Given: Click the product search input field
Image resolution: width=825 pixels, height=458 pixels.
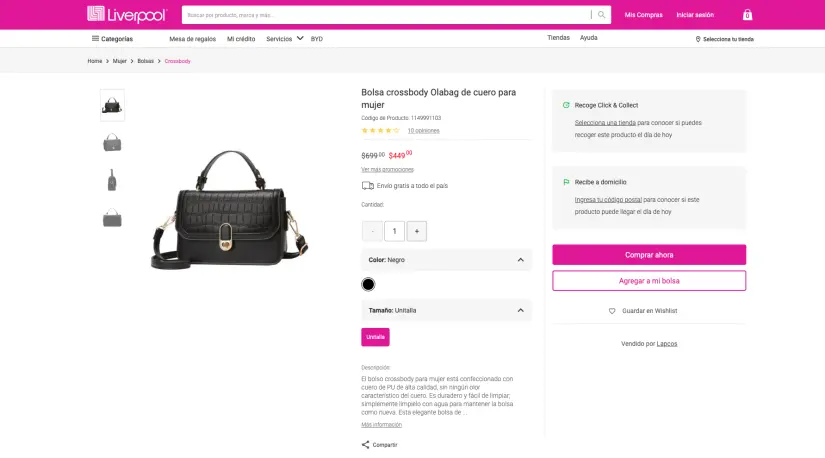Looking at the screenshot, I should point(385,15).
